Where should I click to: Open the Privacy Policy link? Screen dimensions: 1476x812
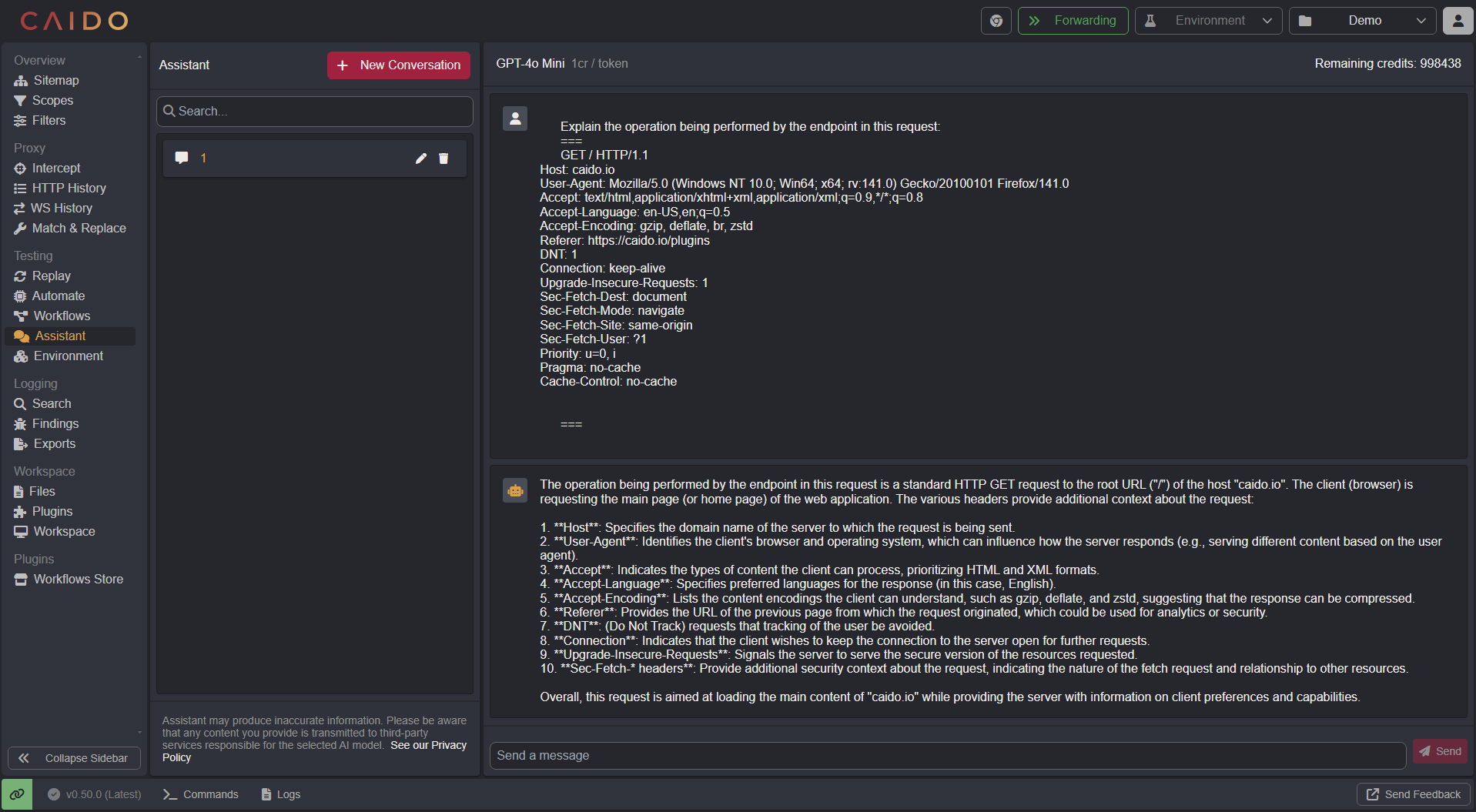(428, 745)
